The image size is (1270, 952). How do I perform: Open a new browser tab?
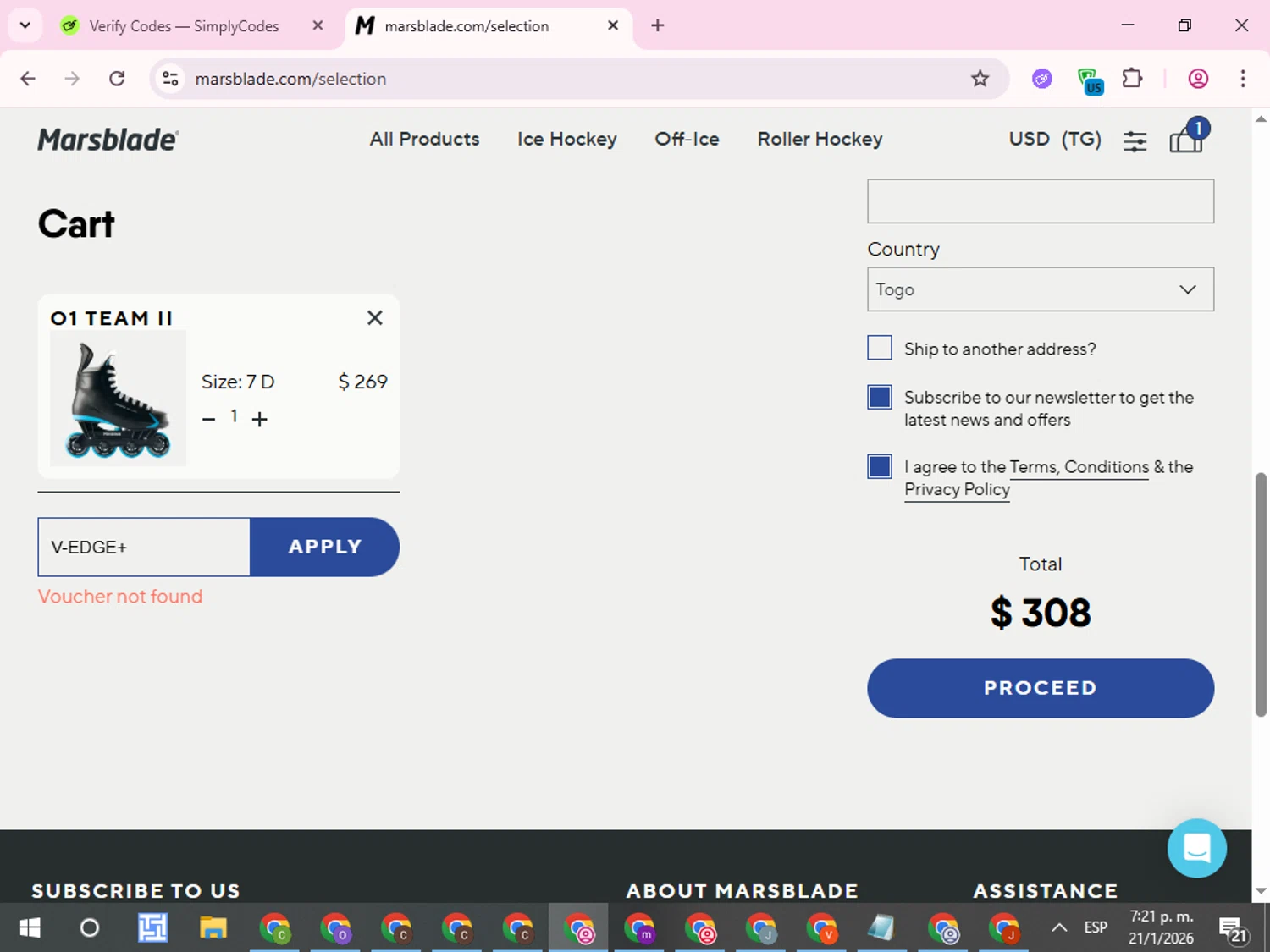(x=657, y=25)
